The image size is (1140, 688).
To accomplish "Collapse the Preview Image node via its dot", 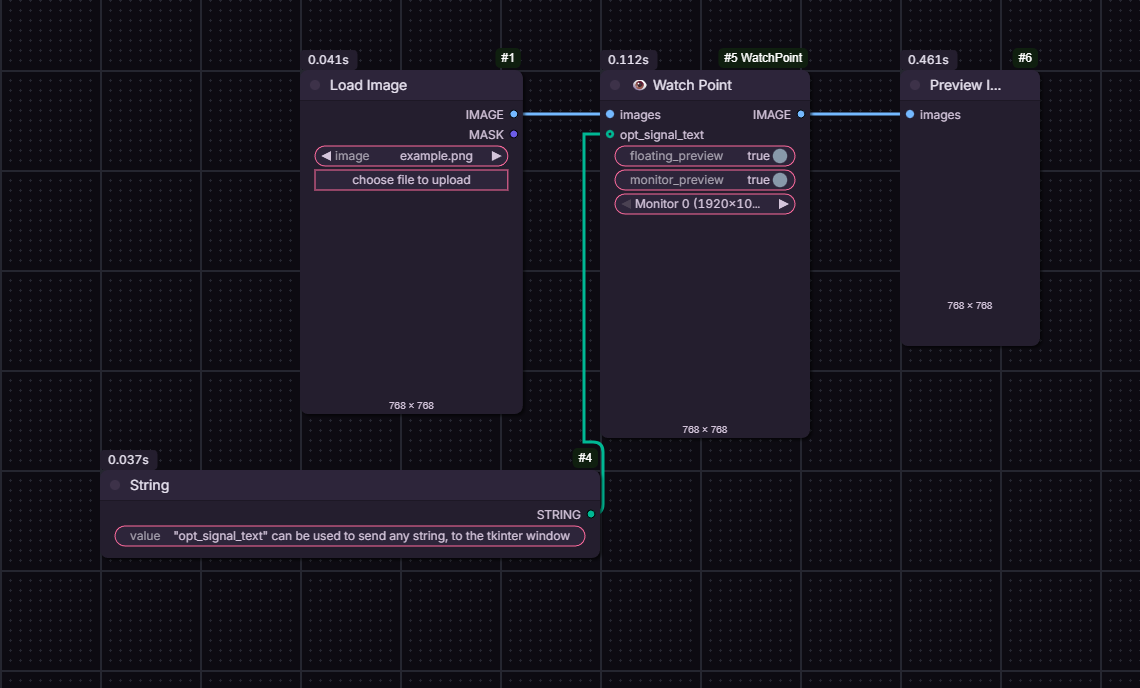I will click(x=915, y=85).
